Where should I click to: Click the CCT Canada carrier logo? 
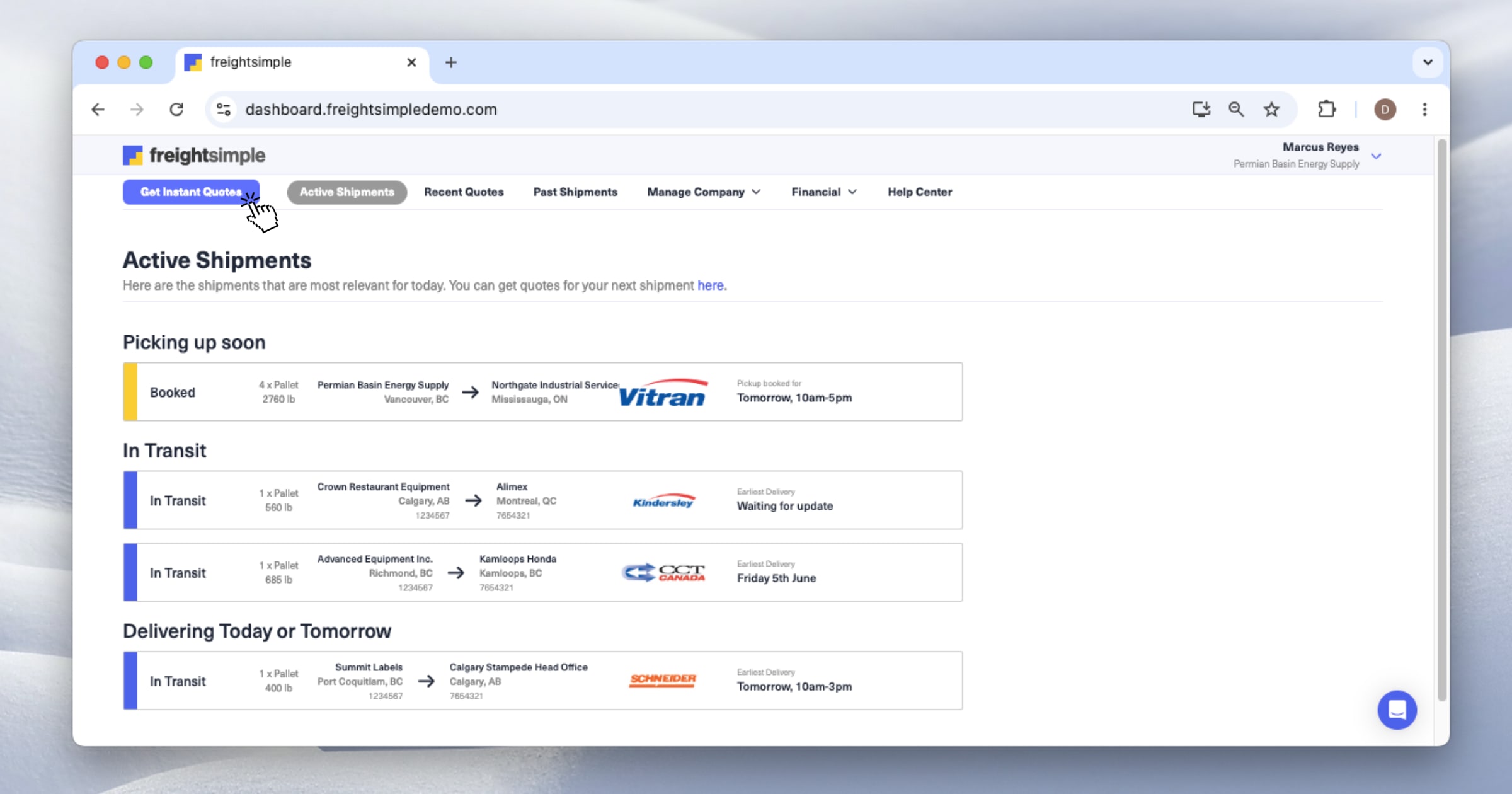point(663,573)
